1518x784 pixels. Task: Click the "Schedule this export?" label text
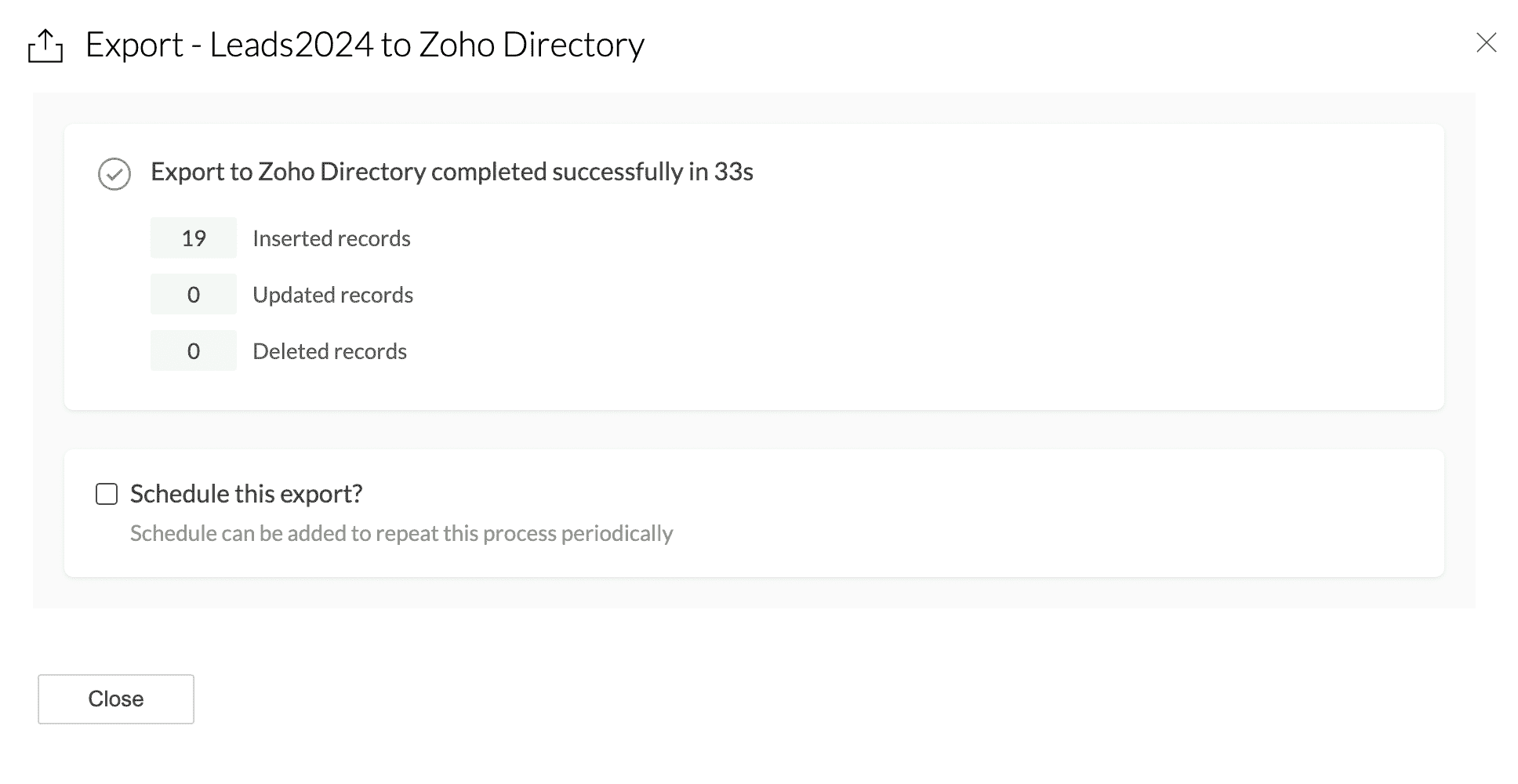click(246, 494)
